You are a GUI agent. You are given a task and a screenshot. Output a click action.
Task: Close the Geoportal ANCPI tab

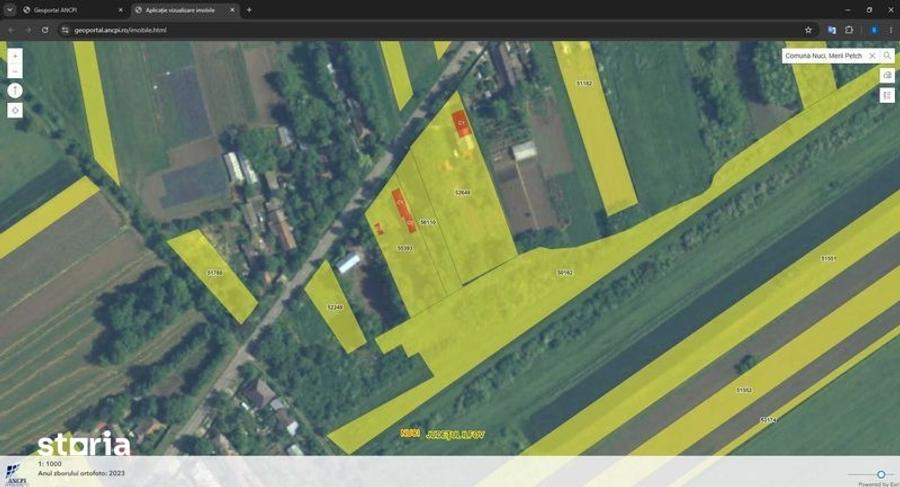[x=120, y=10]
